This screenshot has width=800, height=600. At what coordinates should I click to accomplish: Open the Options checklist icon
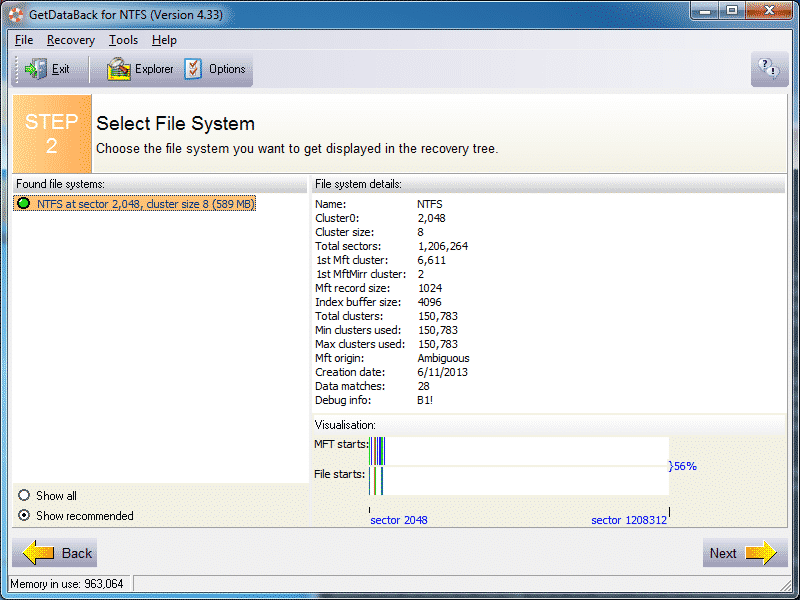[x=193, y=70]
